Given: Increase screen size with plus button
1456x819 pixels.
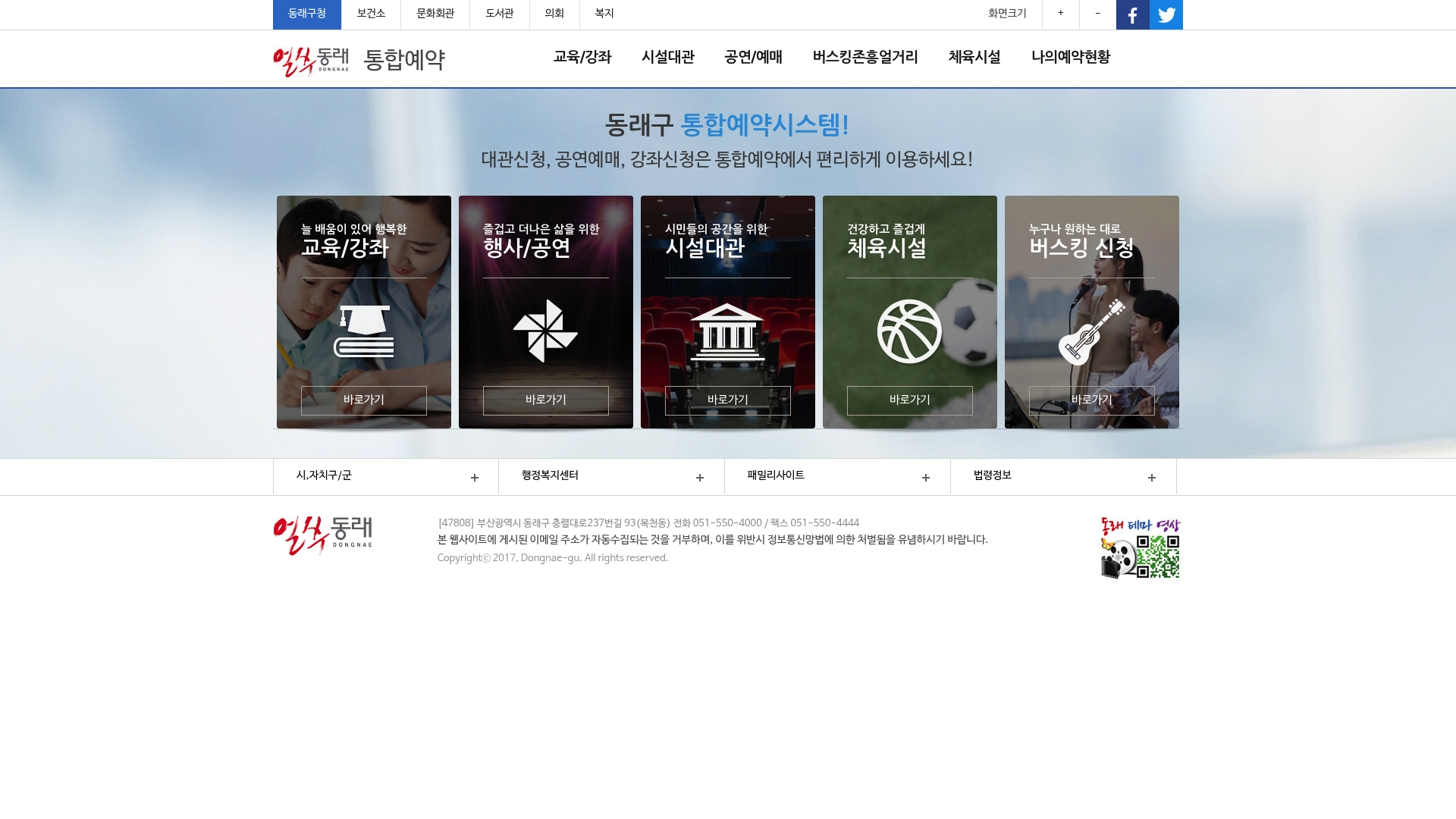Looking at the screenshot, I should pyautogui.click(x=1060, y=14).
